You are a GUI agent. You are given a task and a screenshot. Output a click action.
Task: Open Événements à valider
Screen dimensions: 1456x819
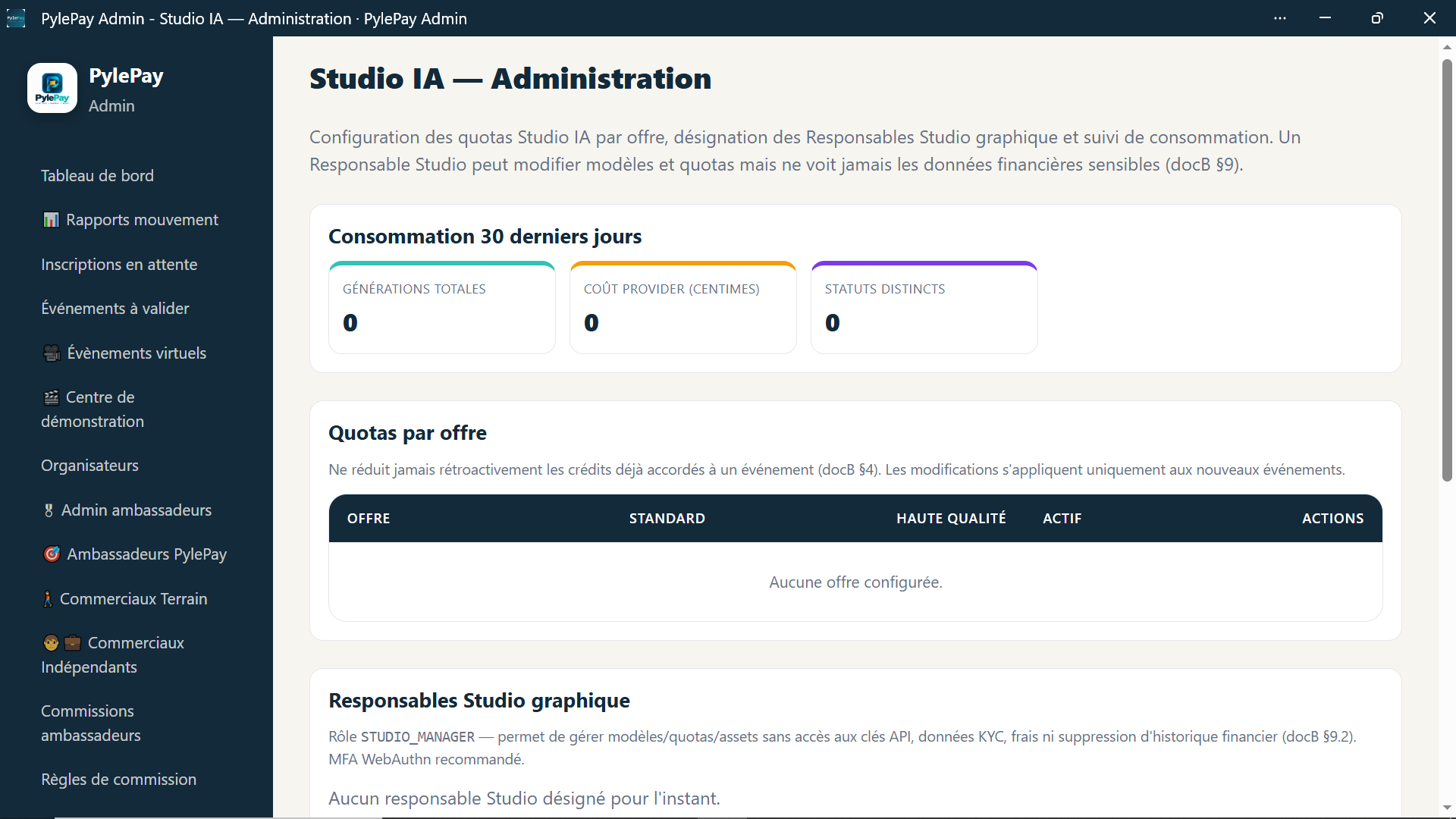115,309
